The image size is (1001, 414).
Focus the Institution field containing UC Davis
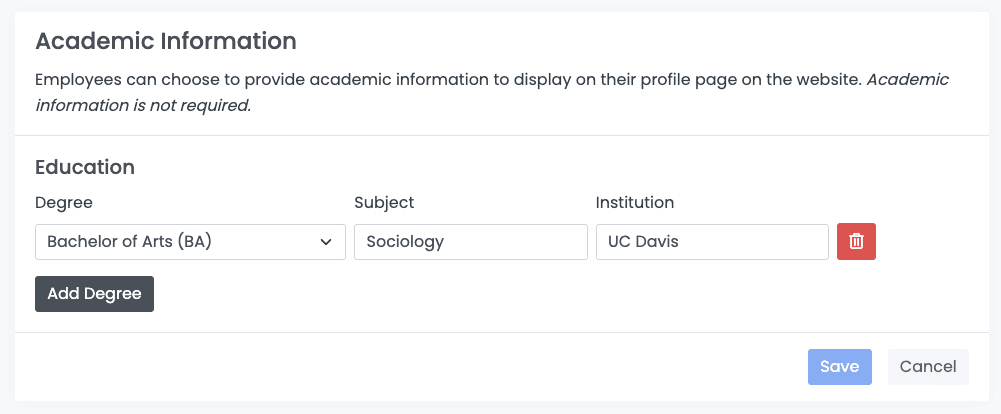point(712,241)
